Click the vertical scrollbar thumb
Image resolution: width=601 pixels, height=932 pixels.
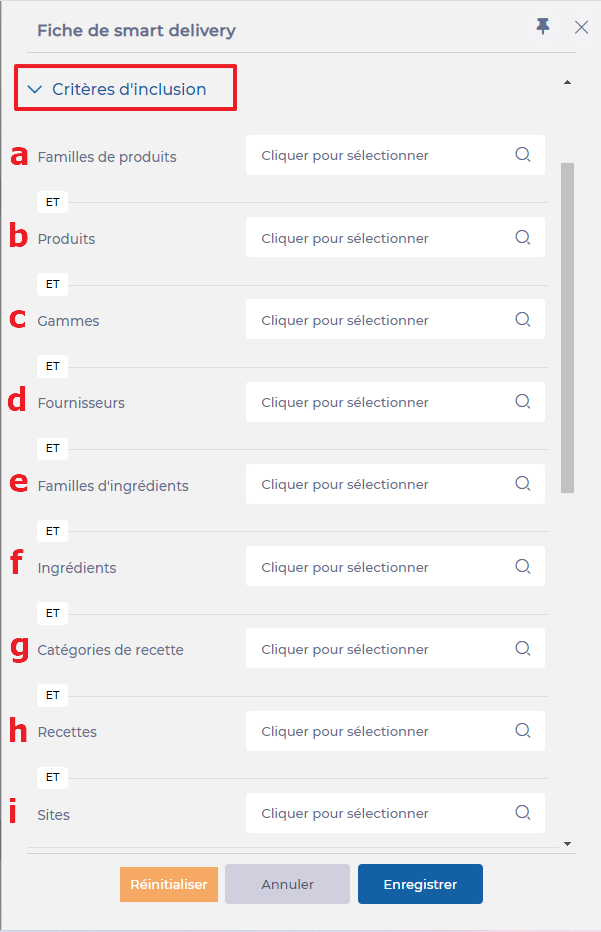[567, 327]
